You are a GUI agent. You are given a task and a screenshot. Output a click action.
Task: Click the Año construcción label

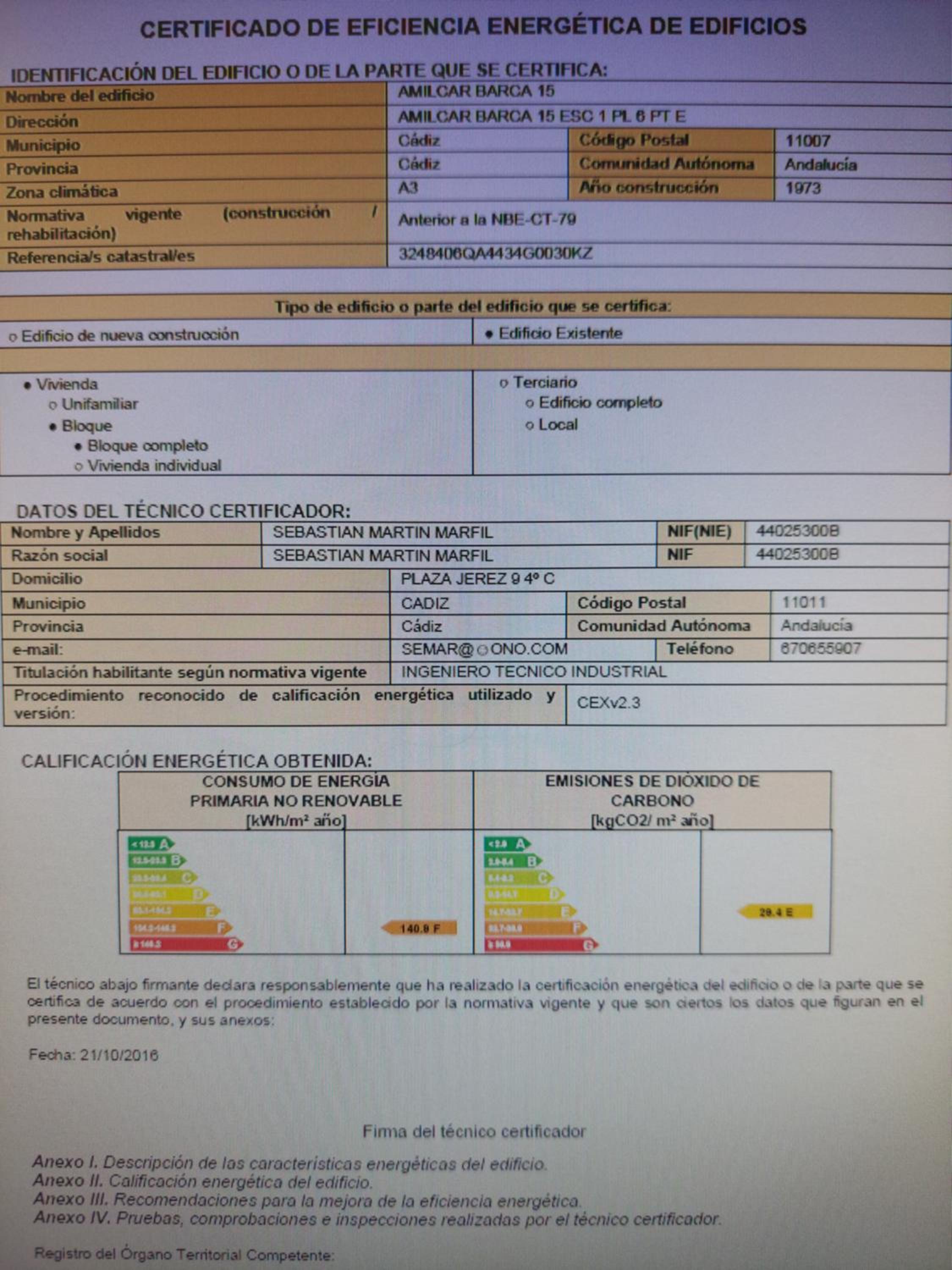point(649,188)
